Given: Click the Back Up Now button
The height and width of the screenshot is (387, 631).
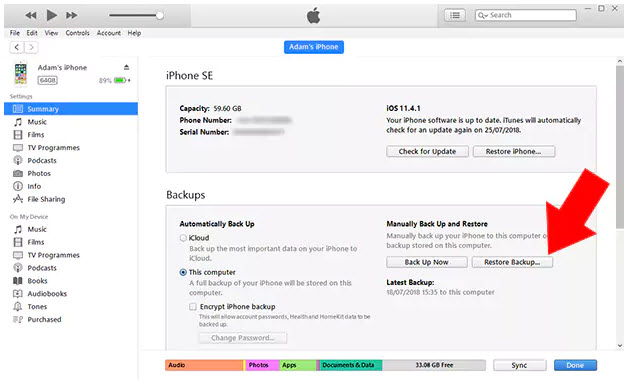Looking at the screenshot, I should [x=427, y=262].
